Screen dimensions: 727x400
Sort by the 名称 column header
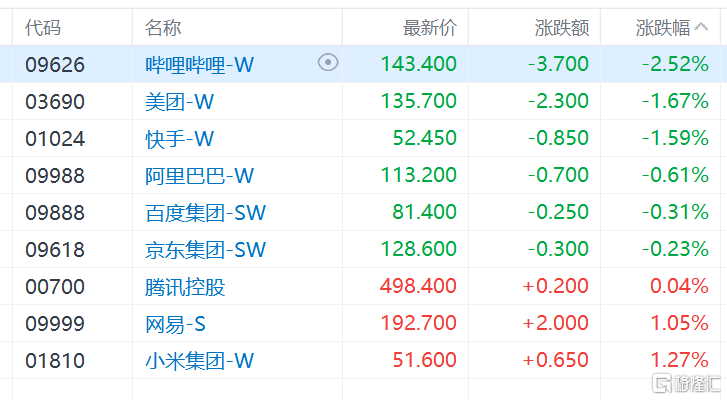pyautogui.click(x=163, y=27)
